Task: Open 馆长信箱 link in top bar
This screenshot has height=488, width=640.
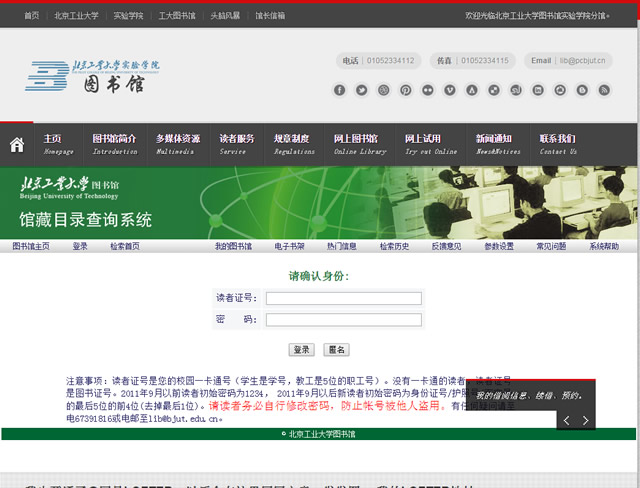Action: point(270,16)
